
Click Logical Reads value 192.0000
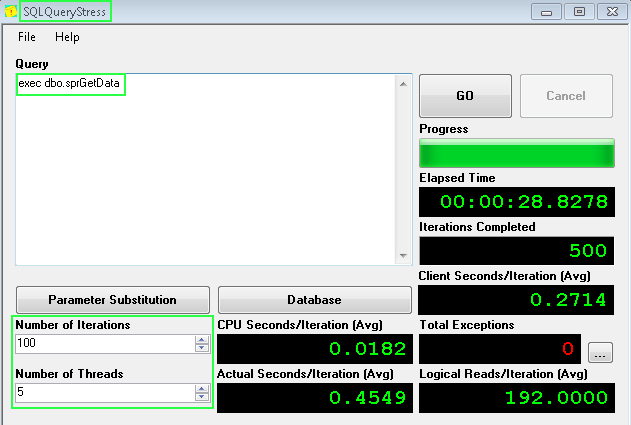[x=556, y=398]
